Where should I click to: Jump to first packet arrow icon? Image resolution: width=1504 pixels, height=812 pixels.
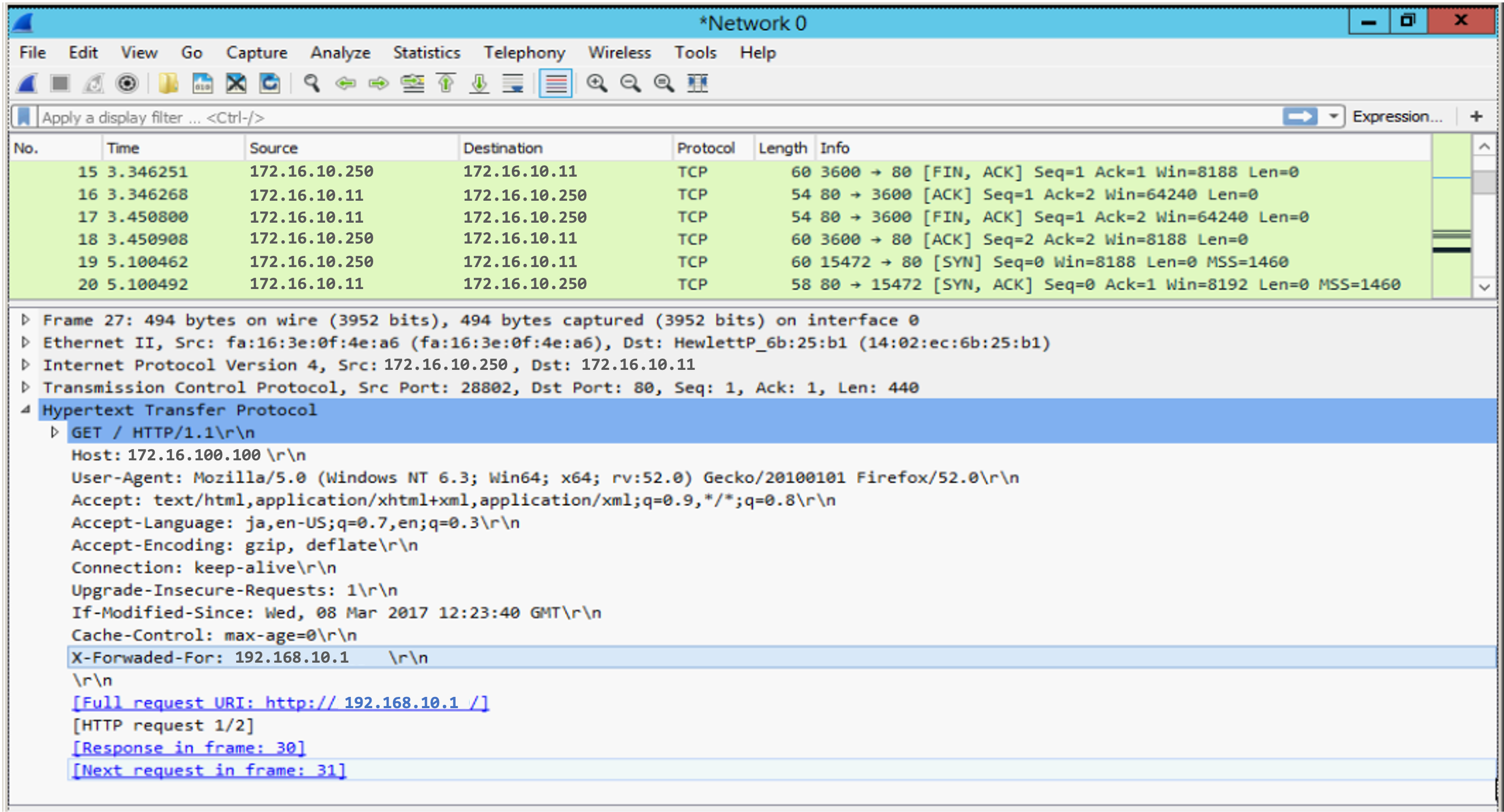[x=446, y=84]
